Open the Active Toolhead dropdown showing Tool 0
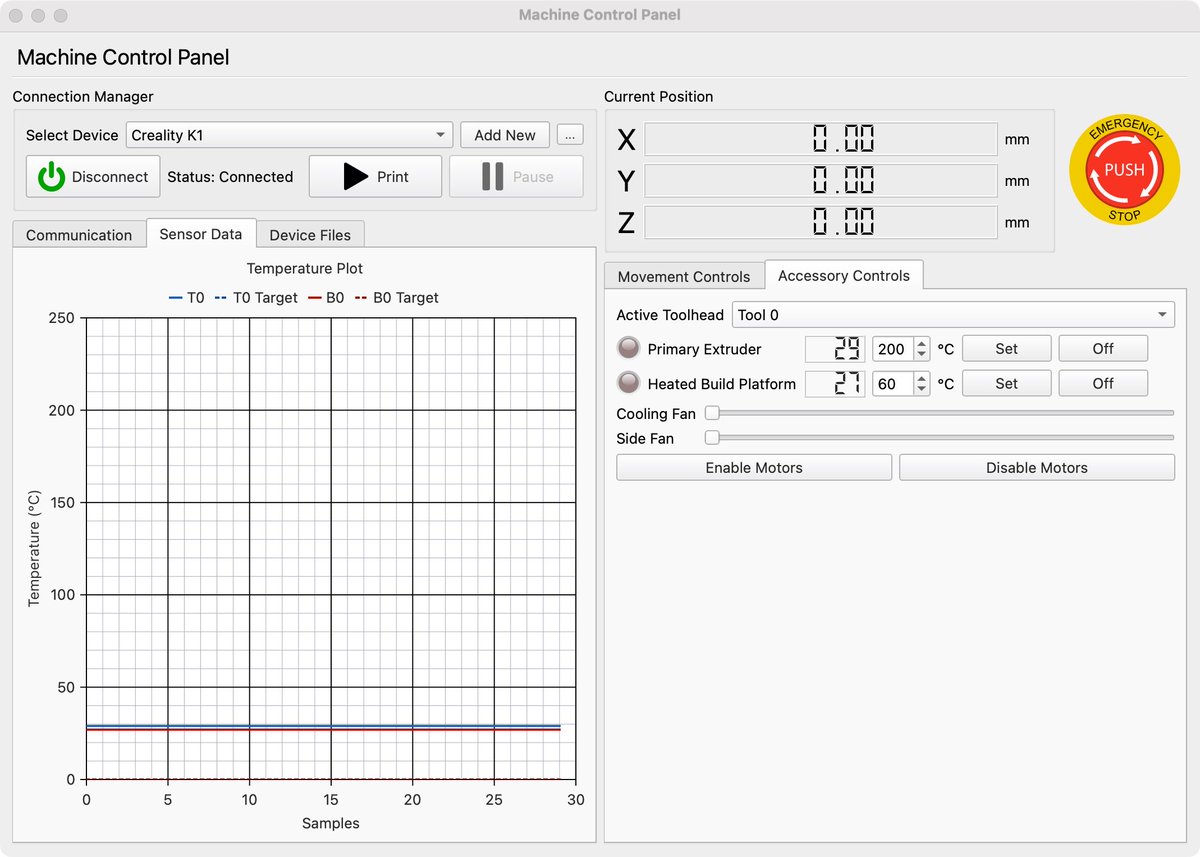 [954, 315]
